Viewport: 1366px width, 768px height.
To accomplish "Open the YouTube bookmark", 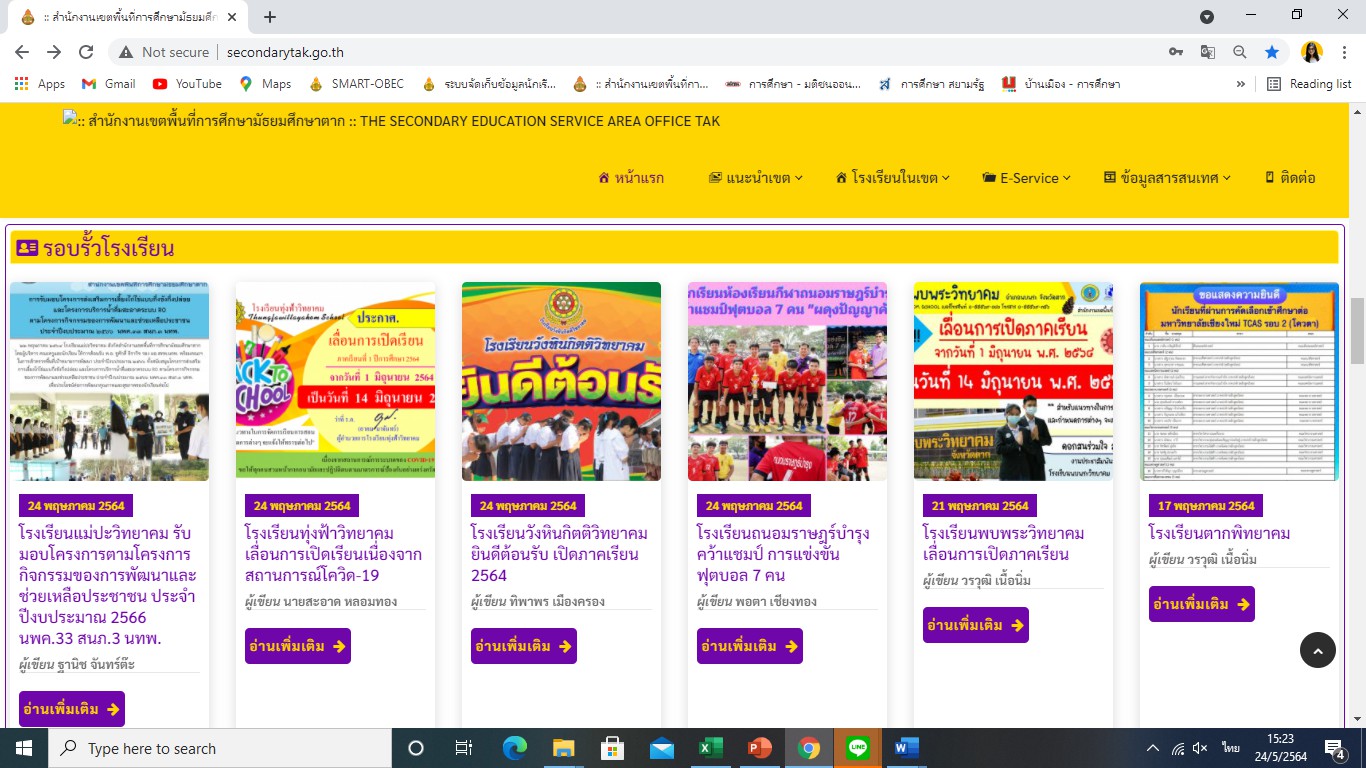I will [187, 84].
